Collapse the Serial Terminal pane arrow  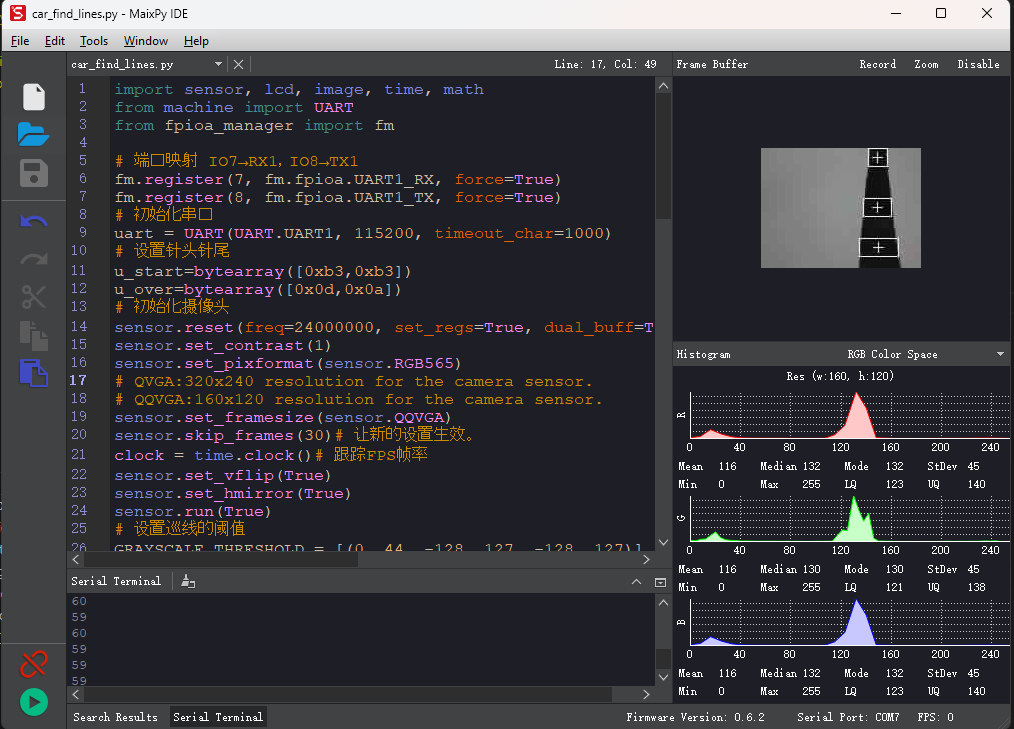click(x=637, y=581)
